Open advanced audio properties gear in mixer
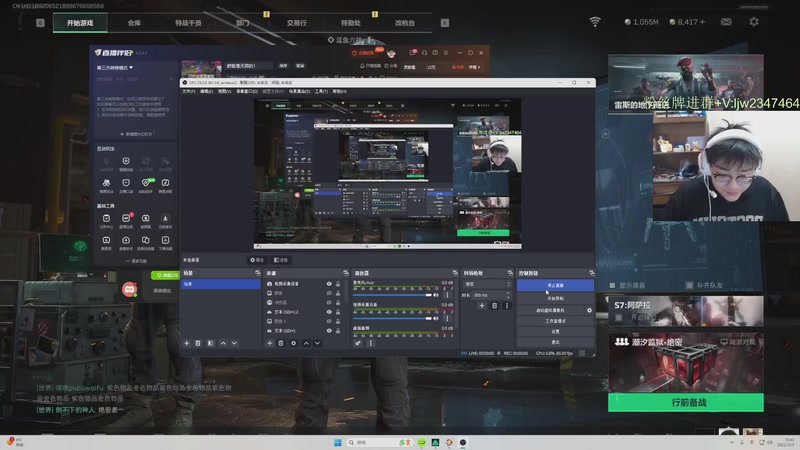 click(358, 343)
